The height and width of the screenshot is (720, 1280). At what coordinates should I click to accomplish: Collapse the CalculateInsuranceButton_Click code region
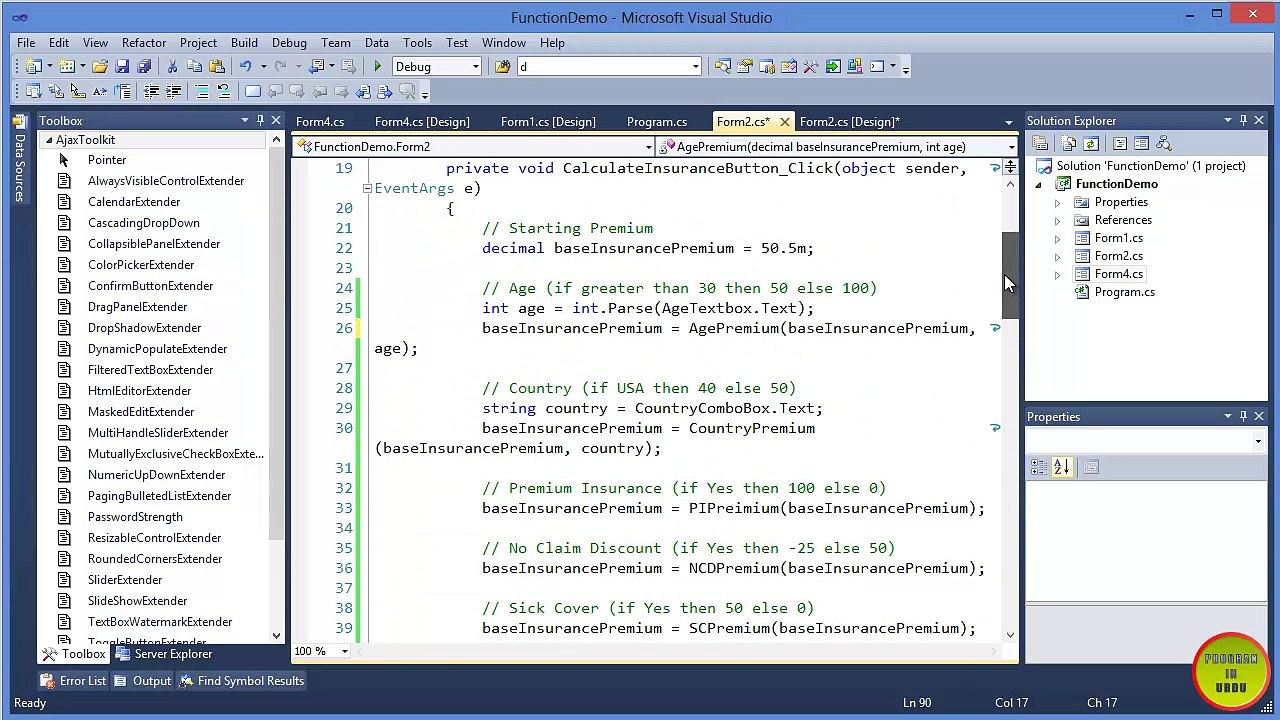pyautogui.click(x=367, y=188)
